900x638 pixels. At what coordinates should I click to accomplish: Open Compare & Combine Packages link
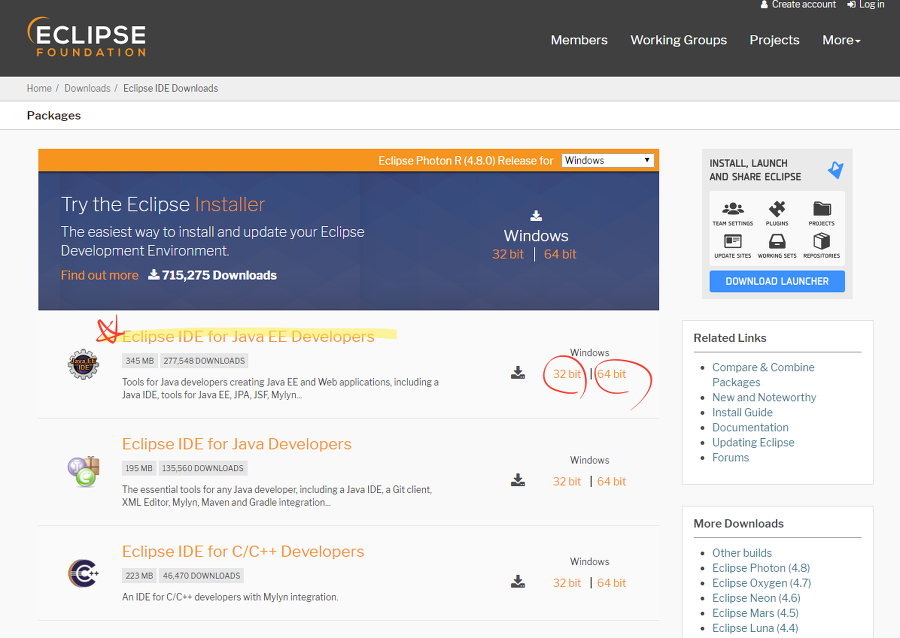763,375
